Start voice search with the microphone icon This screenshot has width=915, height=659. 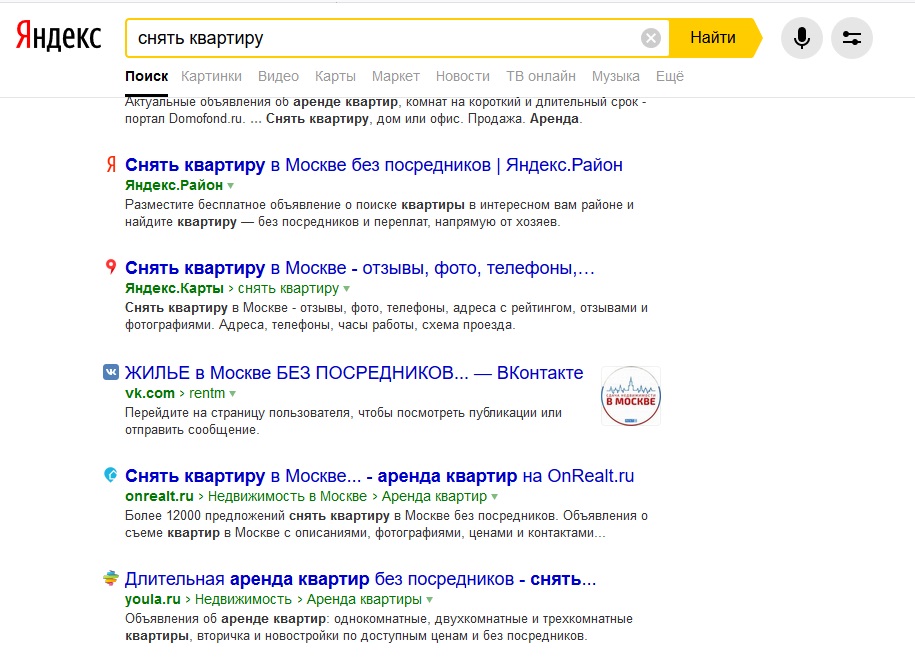802,38
